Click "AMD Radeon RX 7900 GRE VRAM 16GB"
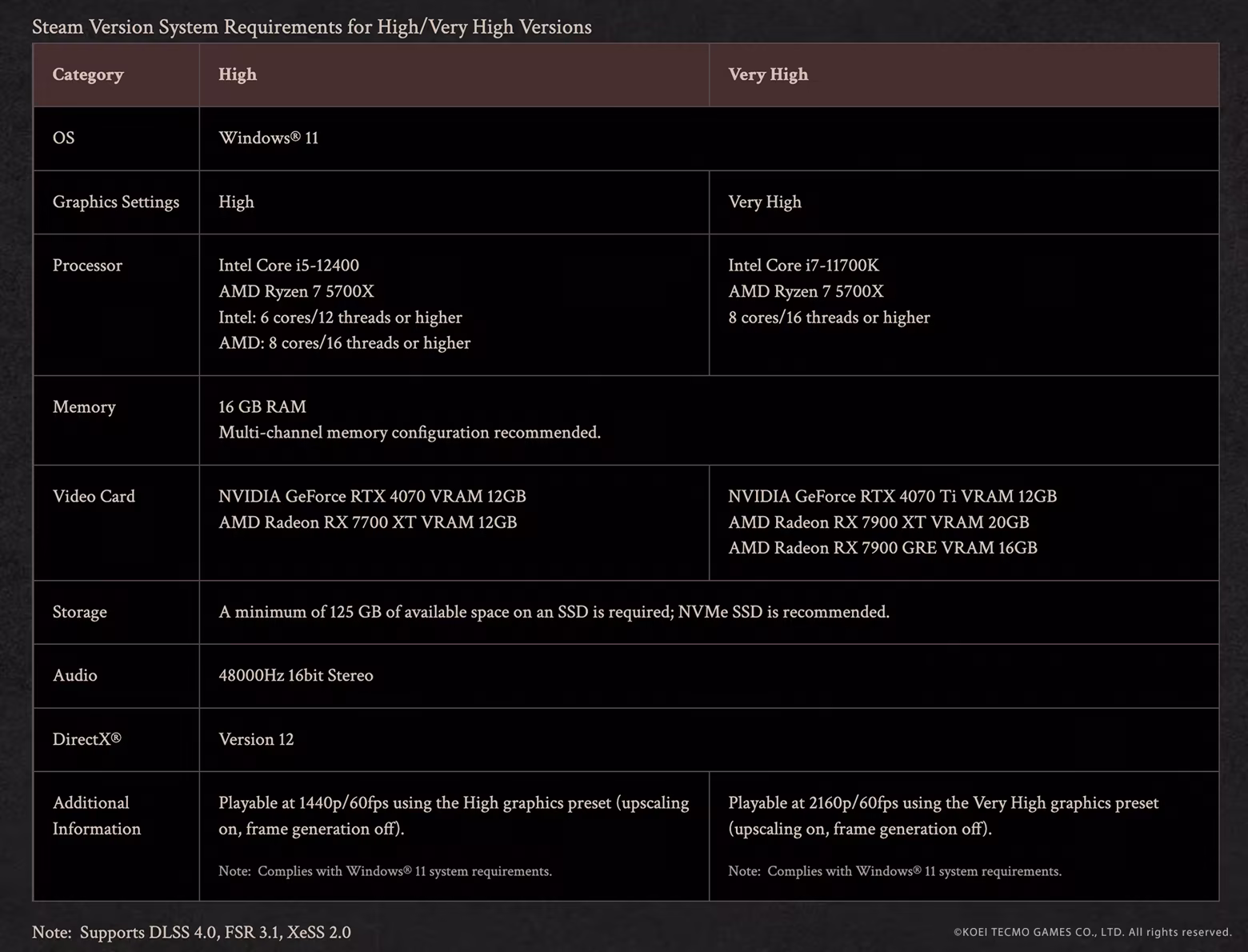This screenshot has height=952, width=1248. 882,548
